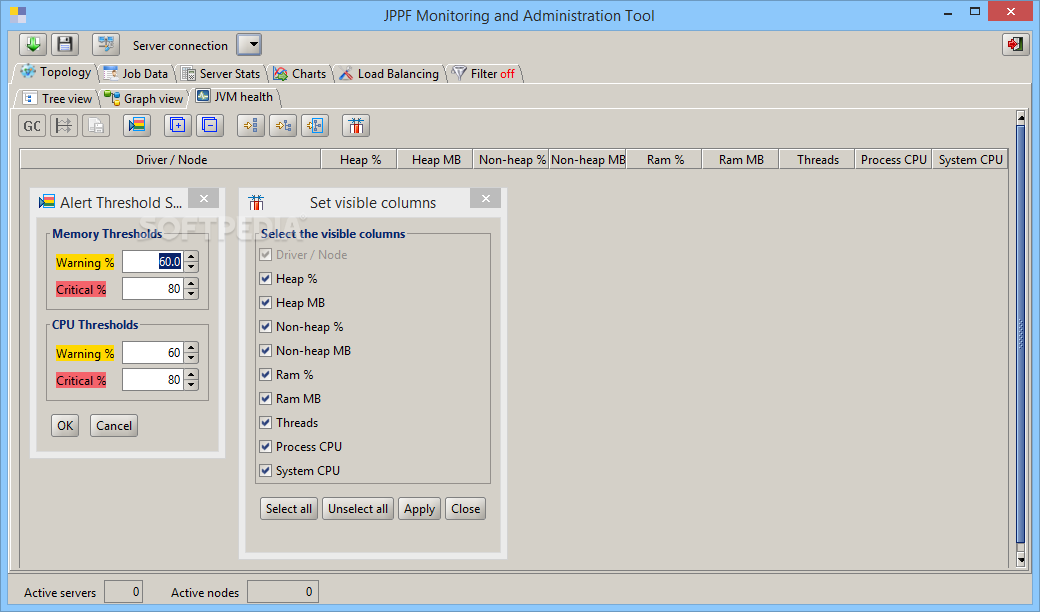Click the Driver / Node column header
Viewport: 1040px width, 612px height.
171,160
